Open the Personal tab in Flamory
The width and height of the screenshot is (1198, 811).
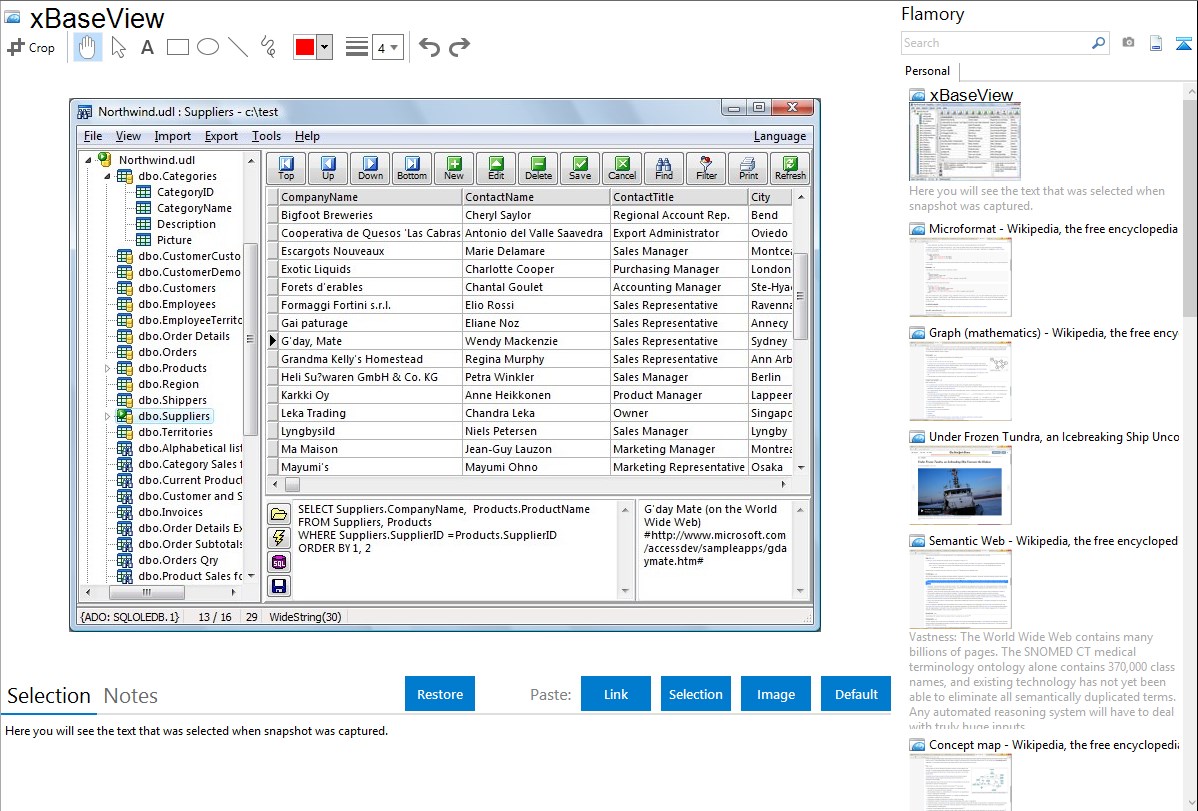tap(927, 71)
